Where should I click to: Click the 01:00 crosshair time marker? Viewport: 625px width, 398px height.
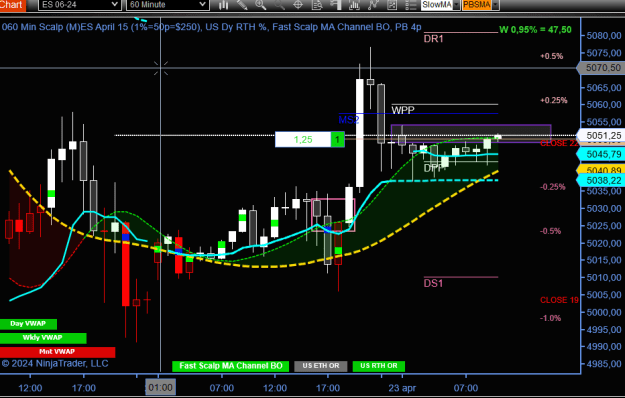(x=160, y=387)
